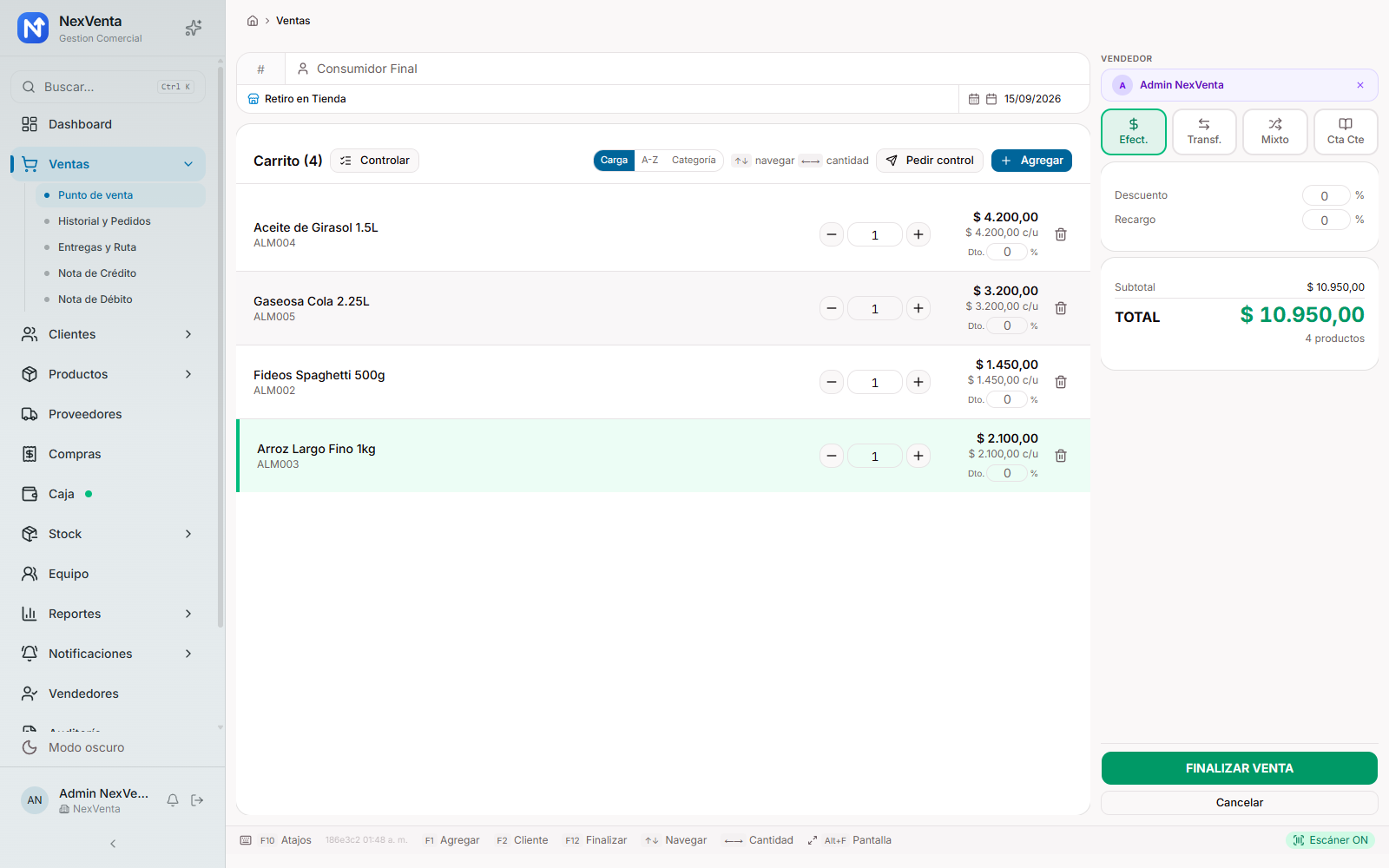Collapse the Ventas sidebar section

click(188, 164)
